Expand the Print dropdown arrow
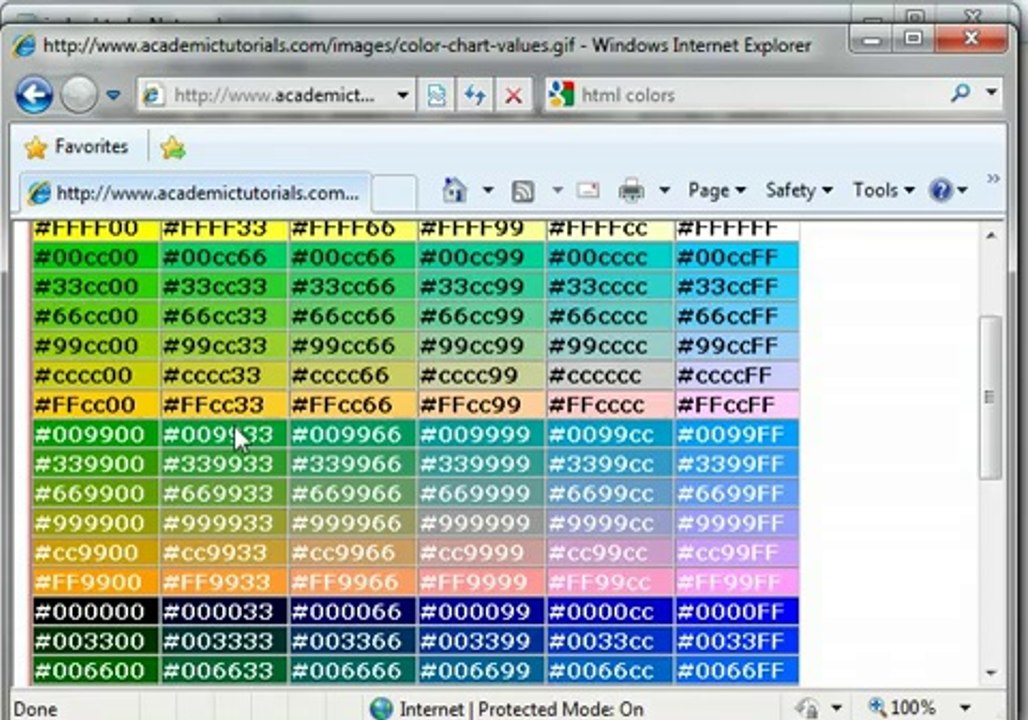Screen dimensions: 1028x720 click(x=664, y=191)
